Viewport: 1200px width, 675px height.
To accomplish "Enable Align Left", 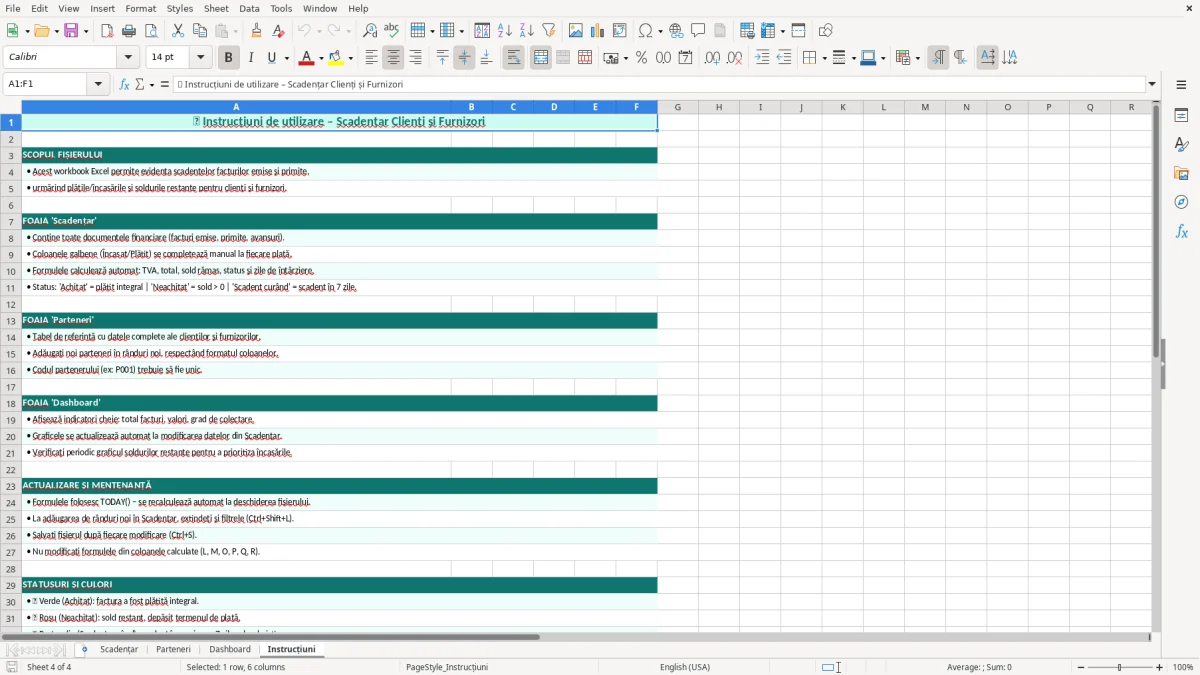I will pyautogui.click(x=371, y=58).
